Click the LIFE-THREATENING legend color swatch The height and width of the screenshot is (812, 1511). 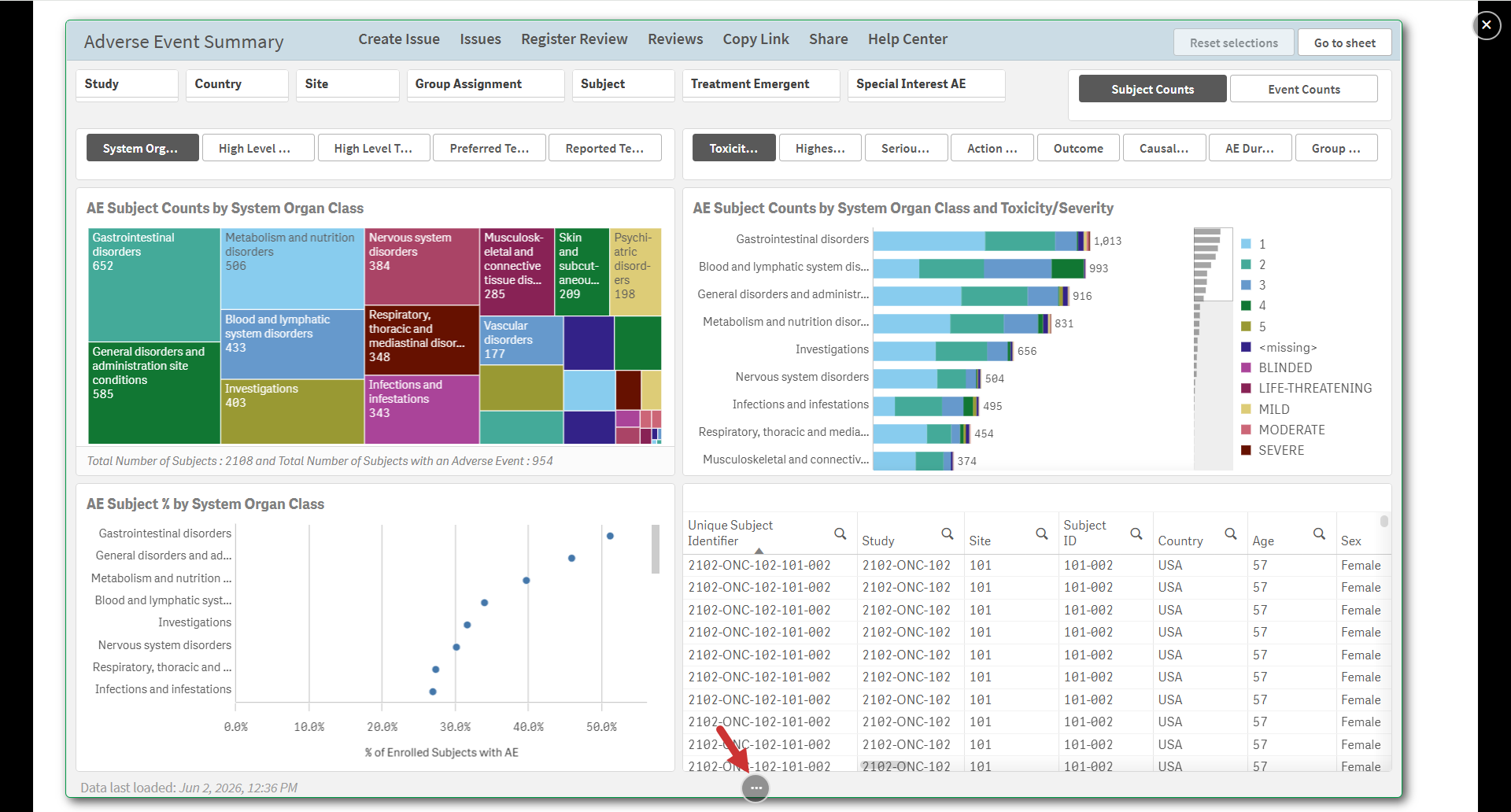[x=1246, y=388]
